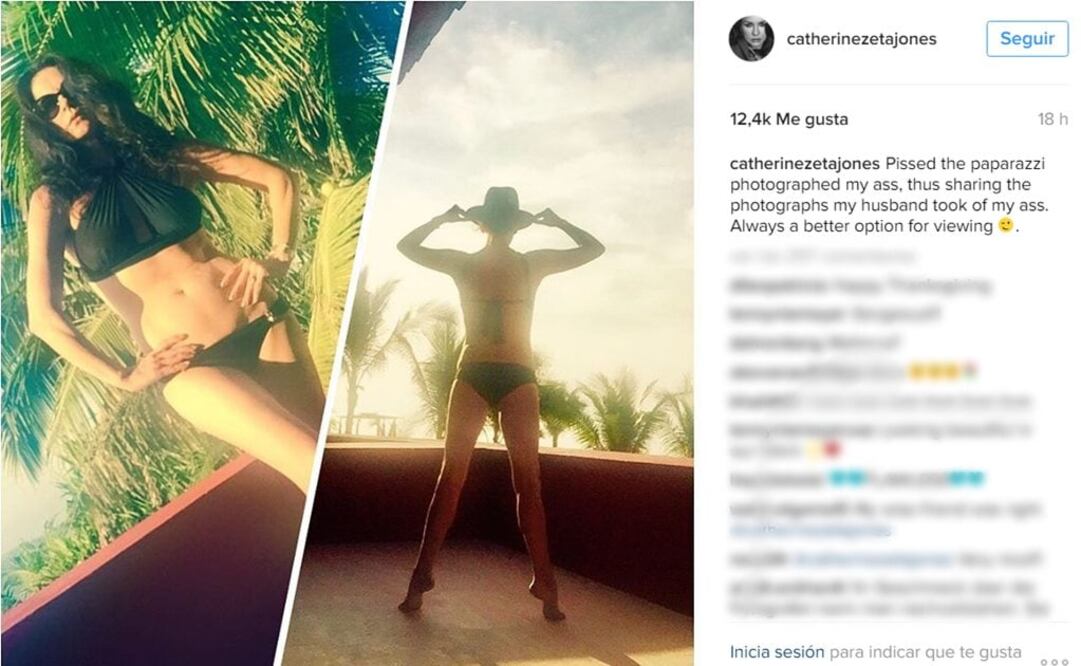Click the blue heart emojis in the comments
This screenshot has height=666, width=1081.
(x=847, y=478)
